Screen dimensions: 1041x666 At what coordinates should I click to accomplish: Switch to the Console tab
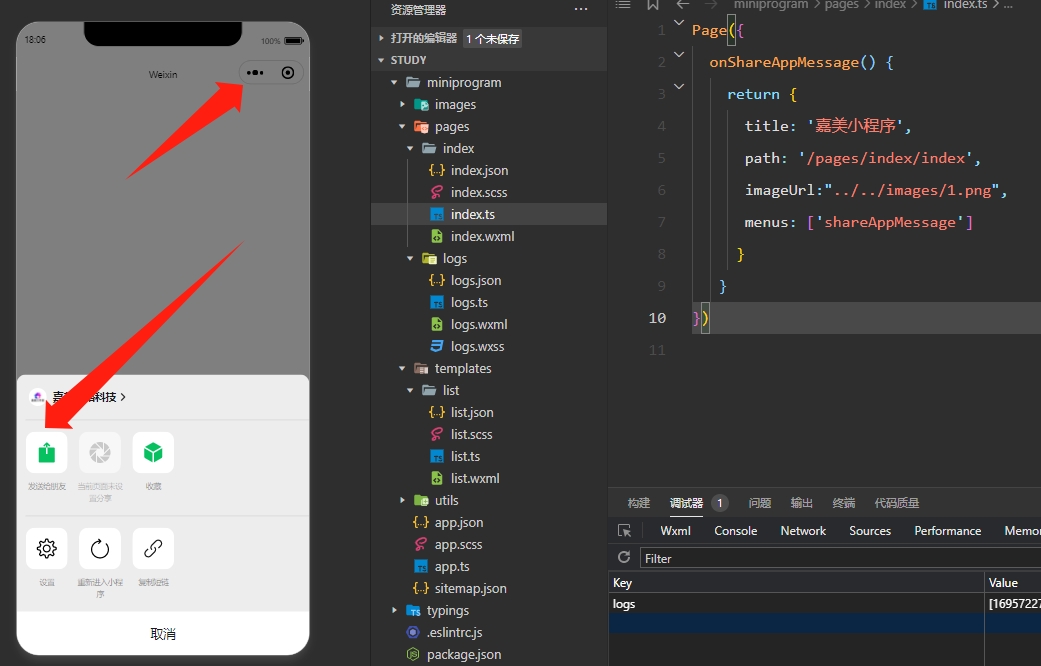pos(735,531)
